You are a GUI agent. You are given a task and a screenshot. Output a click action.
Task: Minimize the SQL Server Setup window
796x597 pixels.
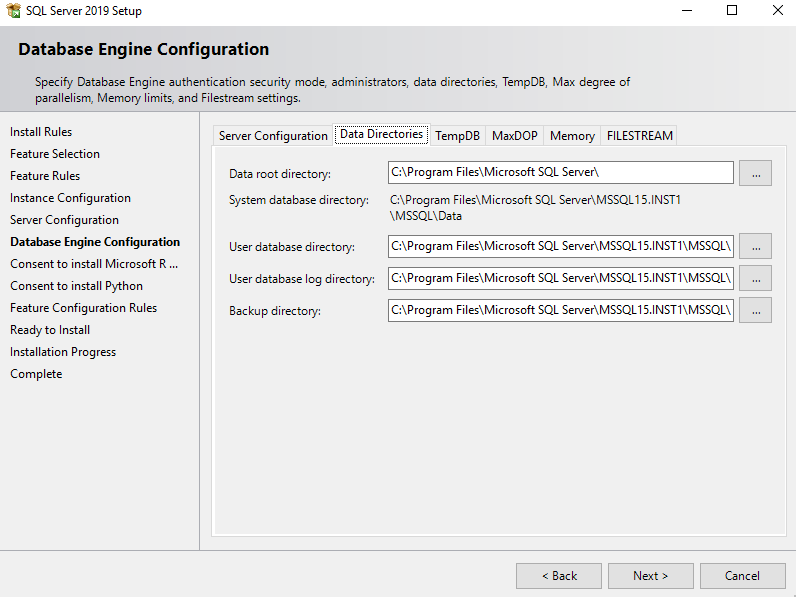coord(686,11)
